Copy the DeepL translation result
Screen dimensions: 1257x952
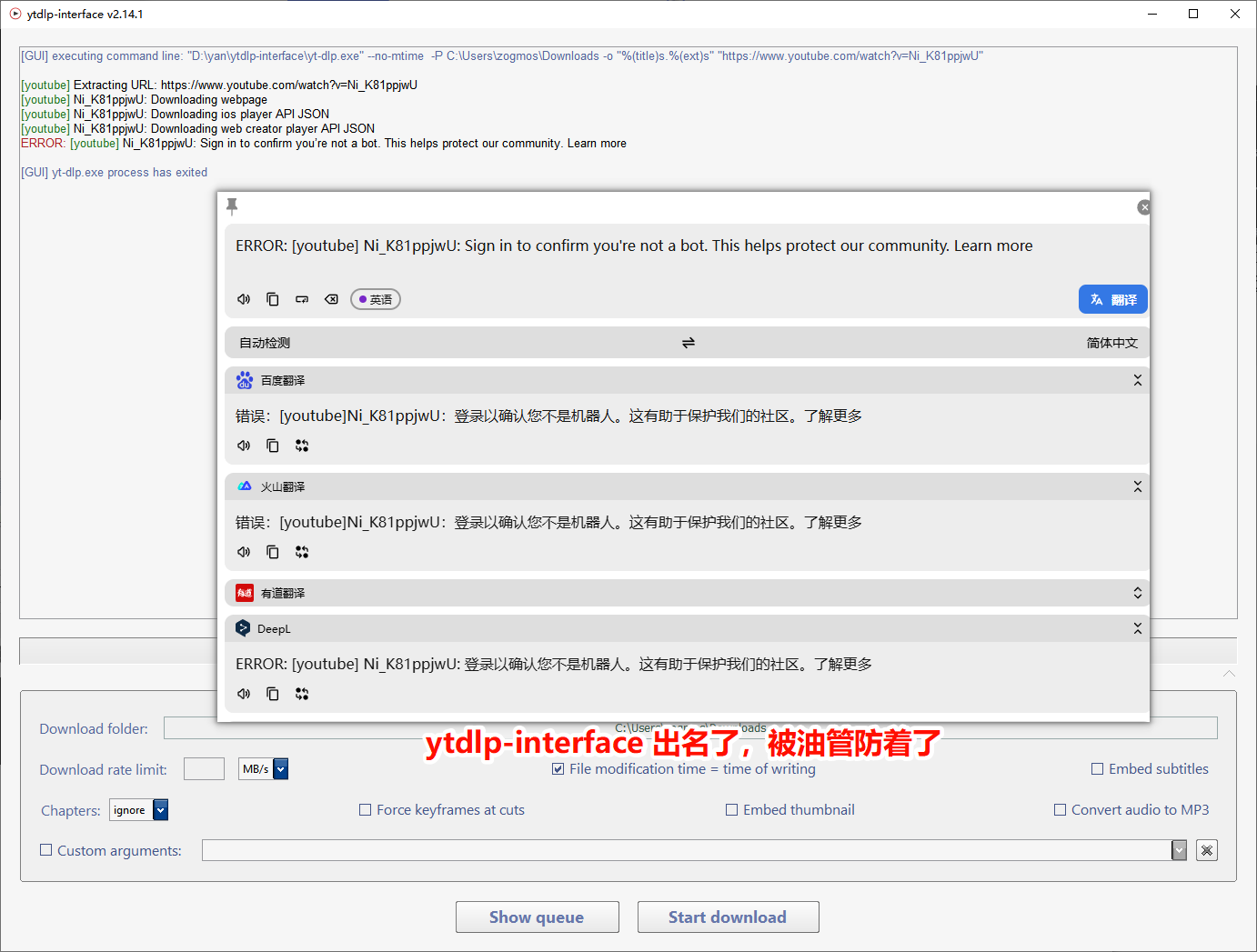click(x=272, y=693)
